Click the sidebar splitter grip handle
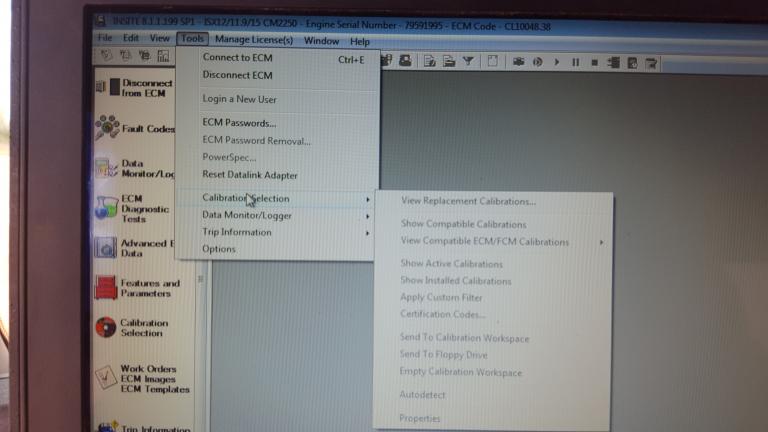Viewport: 768px width, 432px height. [x=200, y=279]
